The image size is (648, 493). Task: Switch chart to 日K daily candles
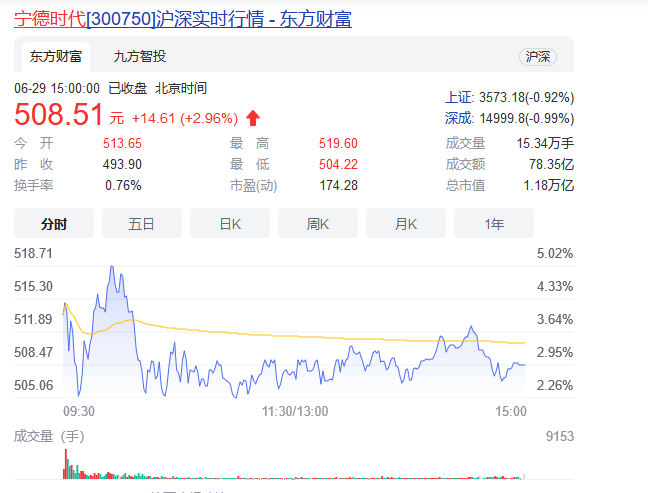pos(229,223)
